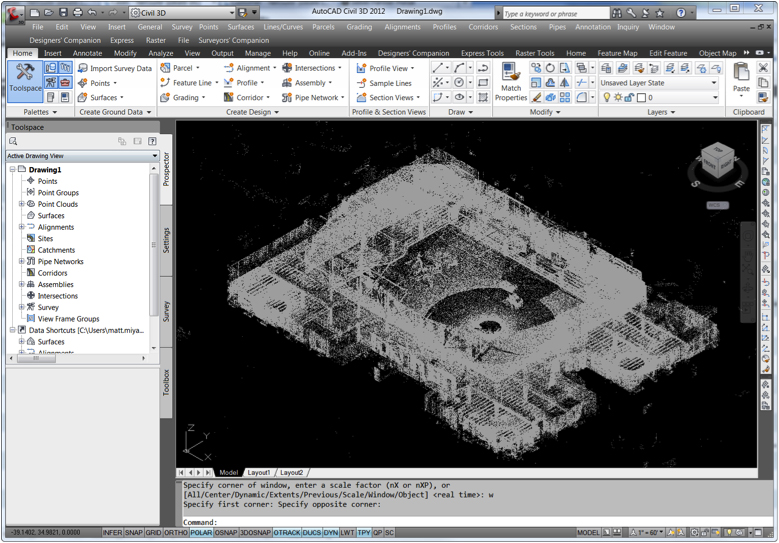The width and height of the screenshot is (779, 543).
Task: Click the Open folder icon in quick access toolbar
Action: (49, 13)
